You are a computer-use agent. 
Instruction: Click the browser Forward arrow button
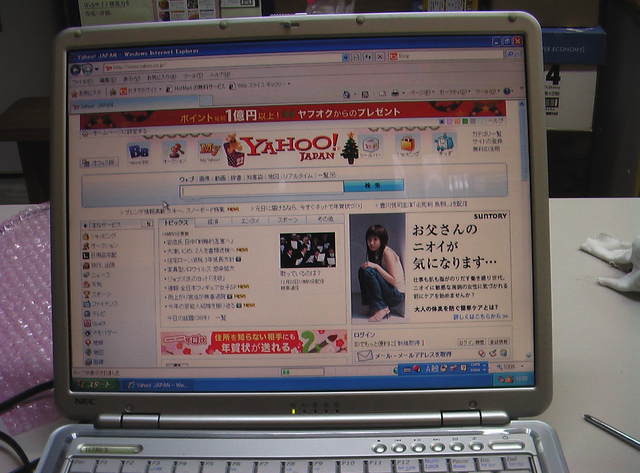pyautogui.click(x=87, y=70)
